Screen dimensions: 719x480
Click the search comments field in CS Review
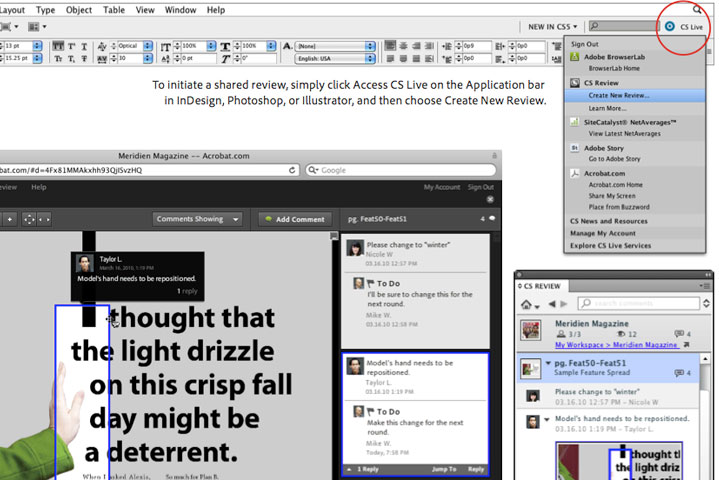pos(638,303)
